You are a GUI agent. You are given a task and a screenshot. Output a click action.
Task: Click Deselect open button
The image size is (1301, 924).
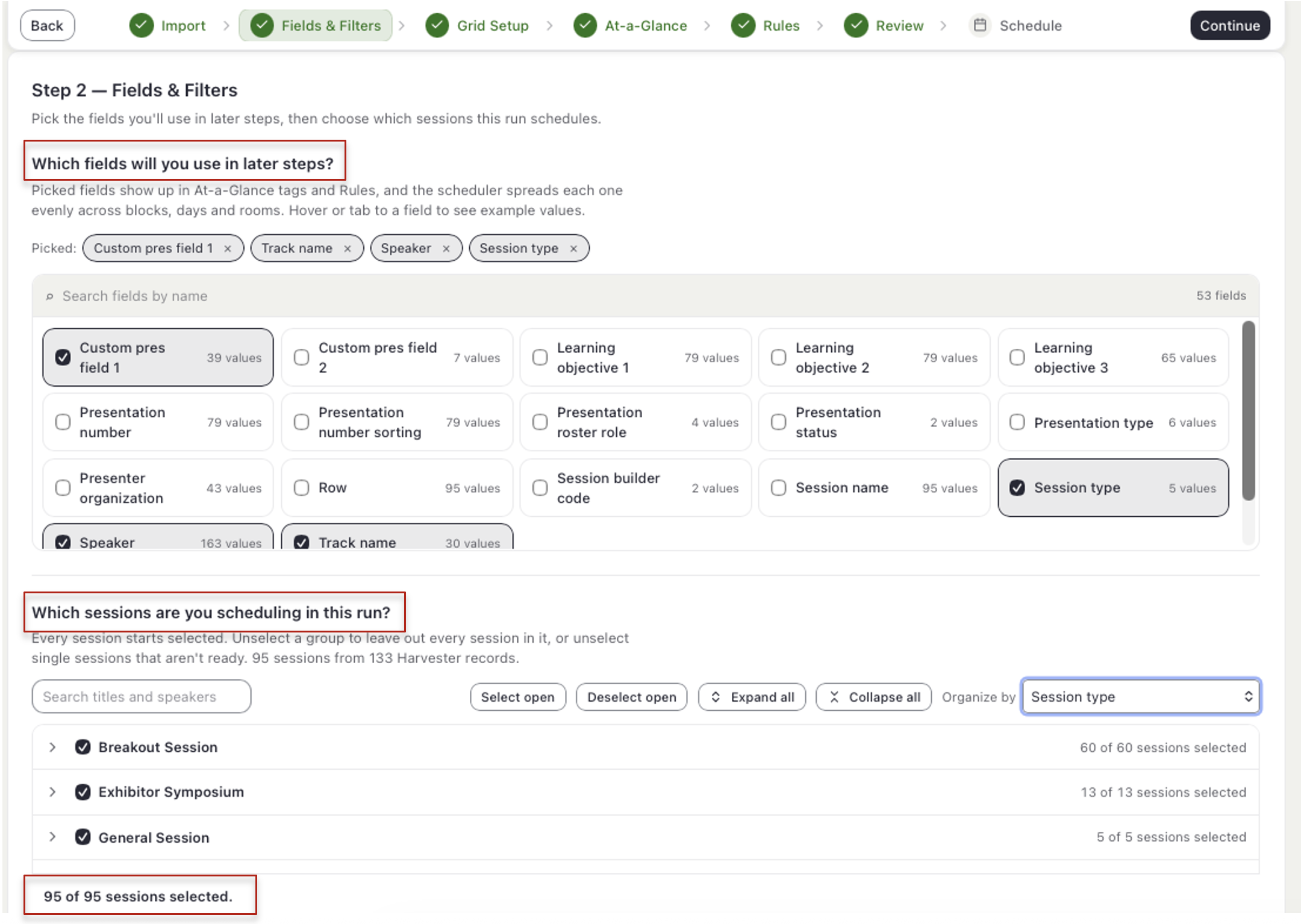[632, 697]
